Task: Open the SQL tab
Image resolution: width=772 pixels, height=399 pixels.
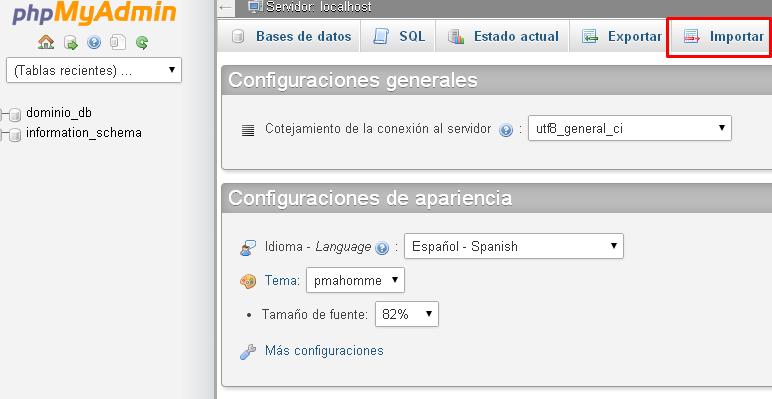Action: click(398, 36)
